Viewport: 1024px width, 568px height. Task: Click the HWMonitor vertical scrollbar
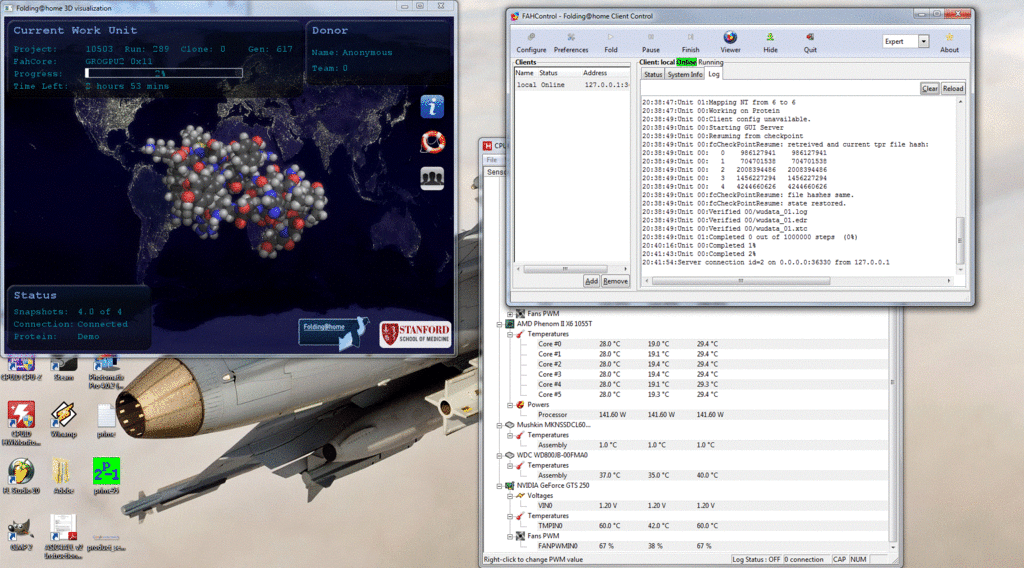pyautogui.click(x=892, y=382)
